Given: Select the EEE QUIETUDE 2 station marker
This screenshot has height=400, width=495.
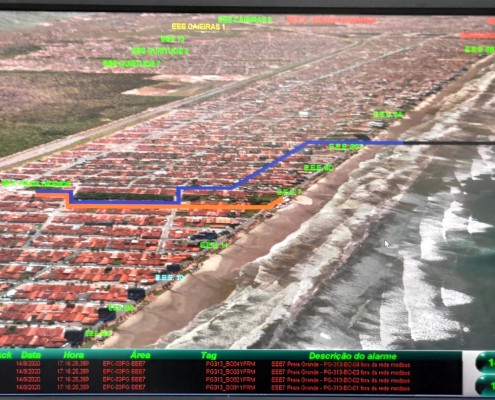Looking at the screenshot, I should pos(160,51).
